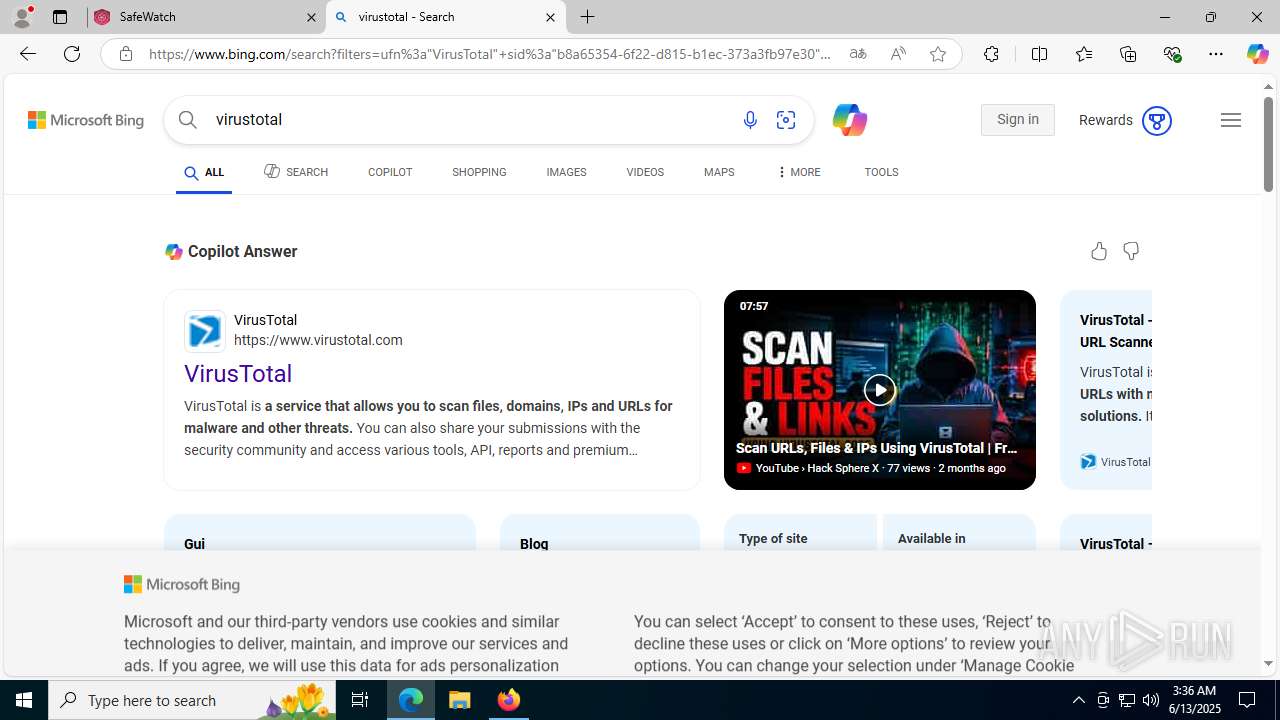Open the MAPS tab

click(719, 172)
